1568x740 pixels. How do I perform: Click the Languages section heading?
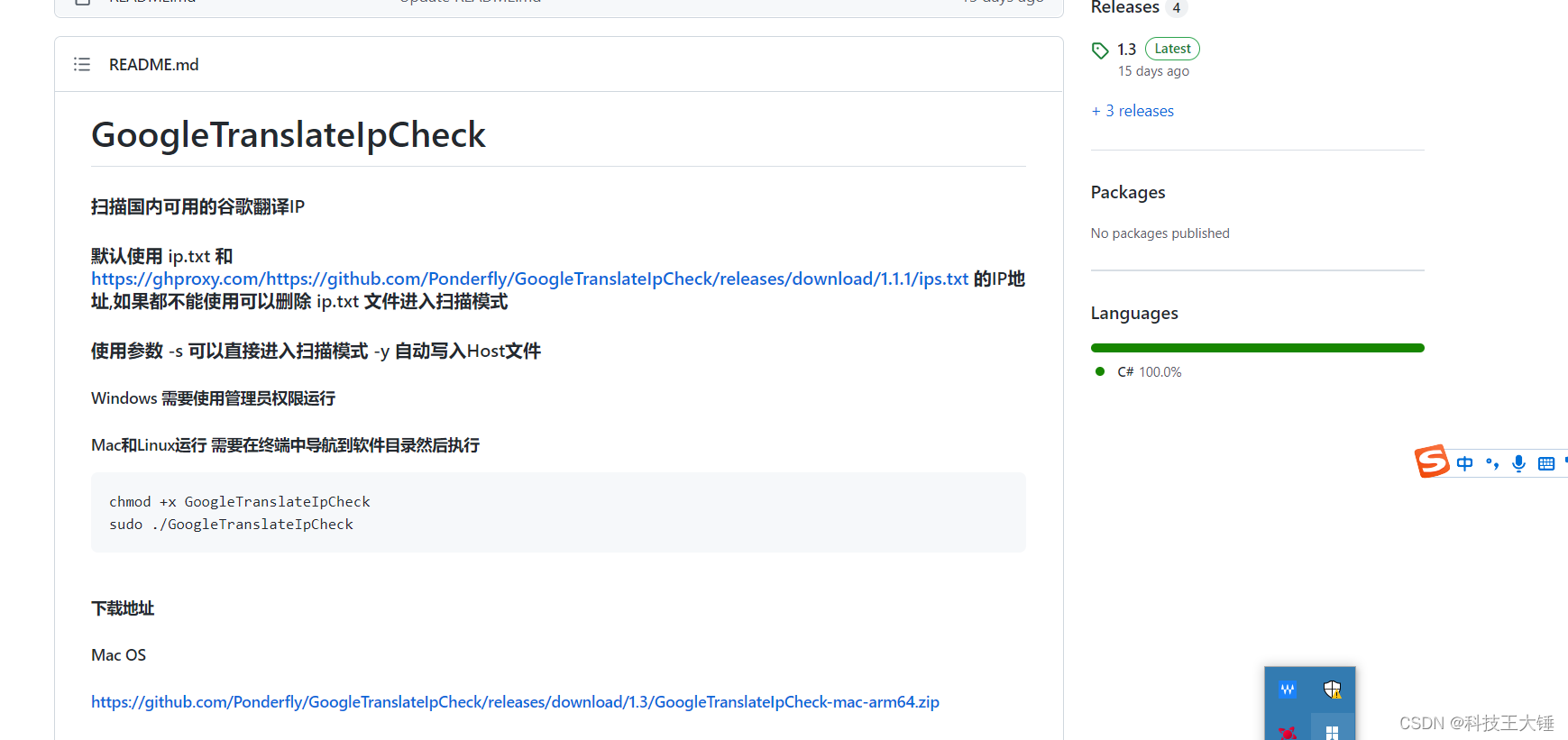tap(1134, 313)
